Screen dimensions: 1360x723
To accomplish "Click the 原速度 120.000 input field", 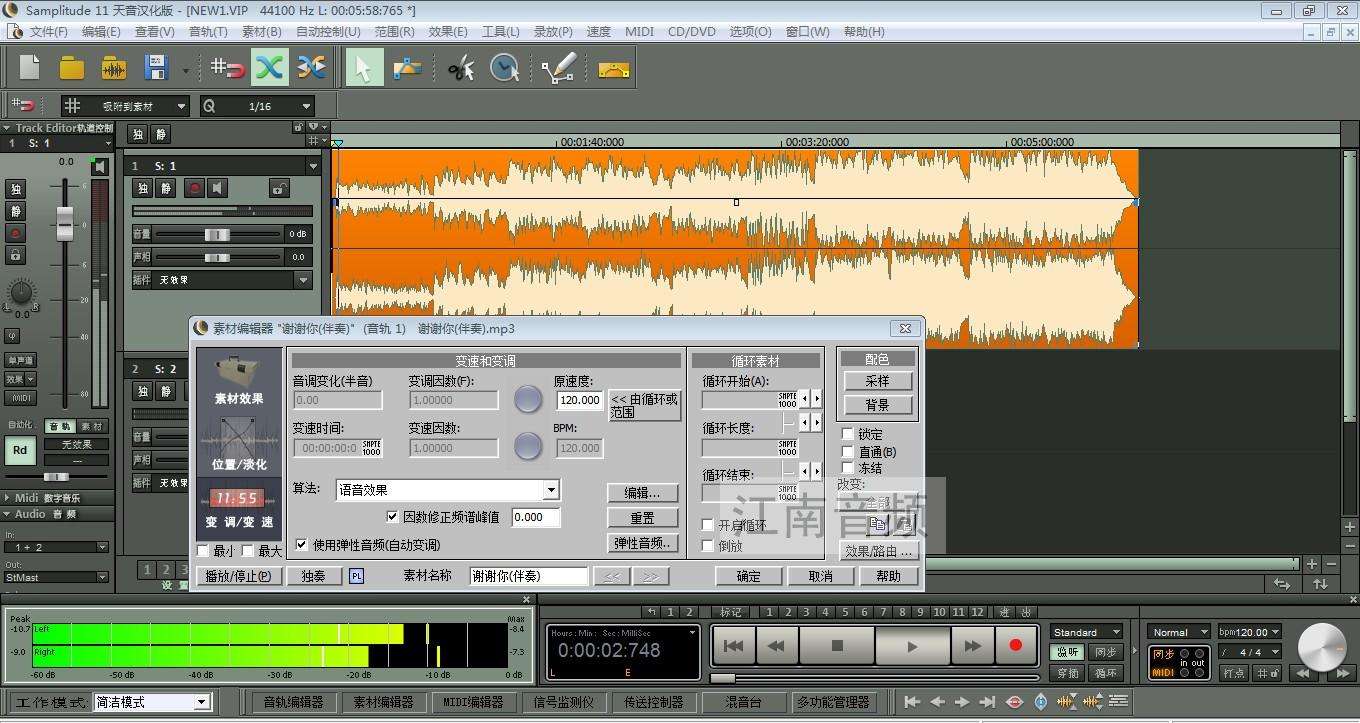I will point(580,400).
